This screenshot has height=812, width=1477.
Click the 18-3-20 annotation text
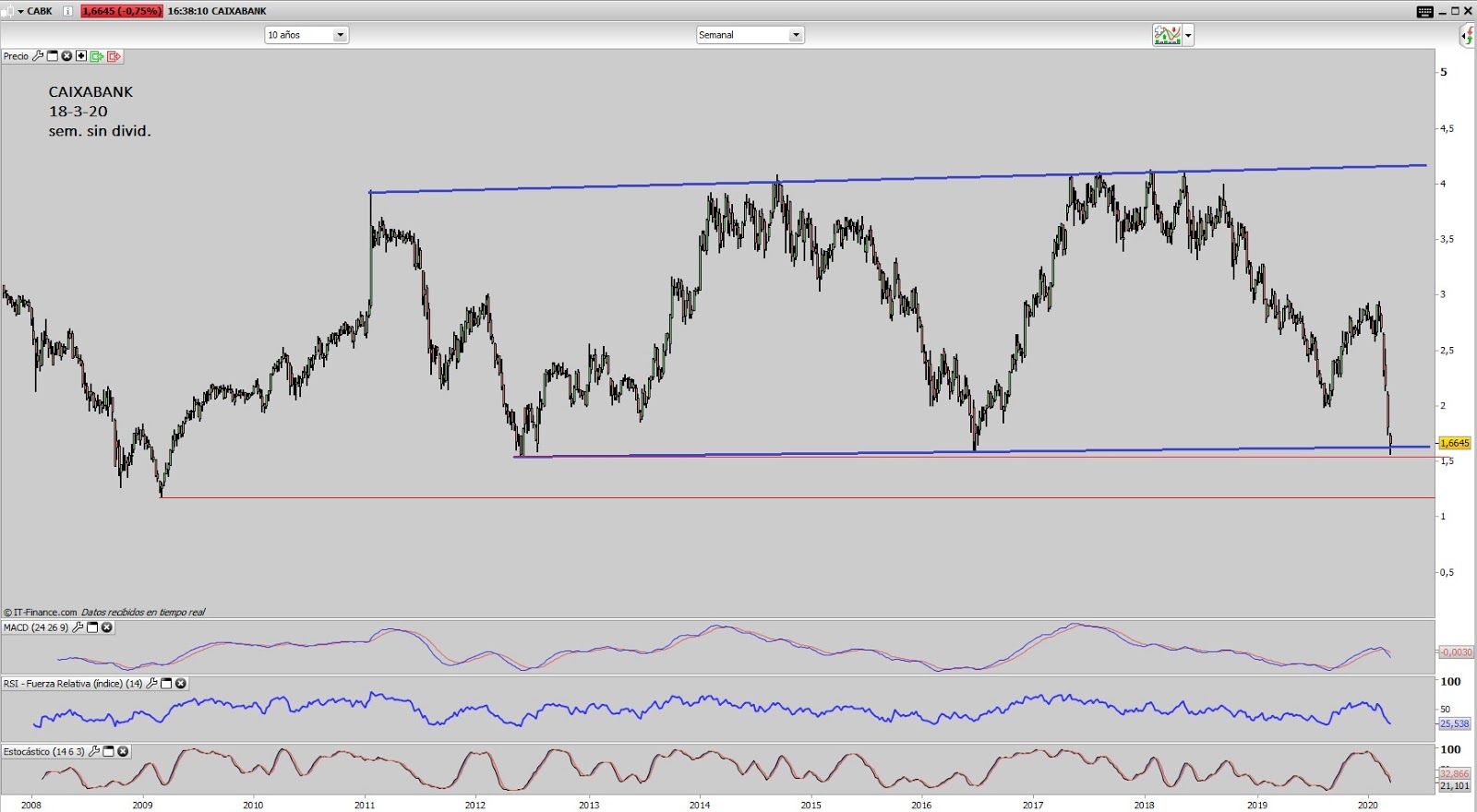coord(78,111)
